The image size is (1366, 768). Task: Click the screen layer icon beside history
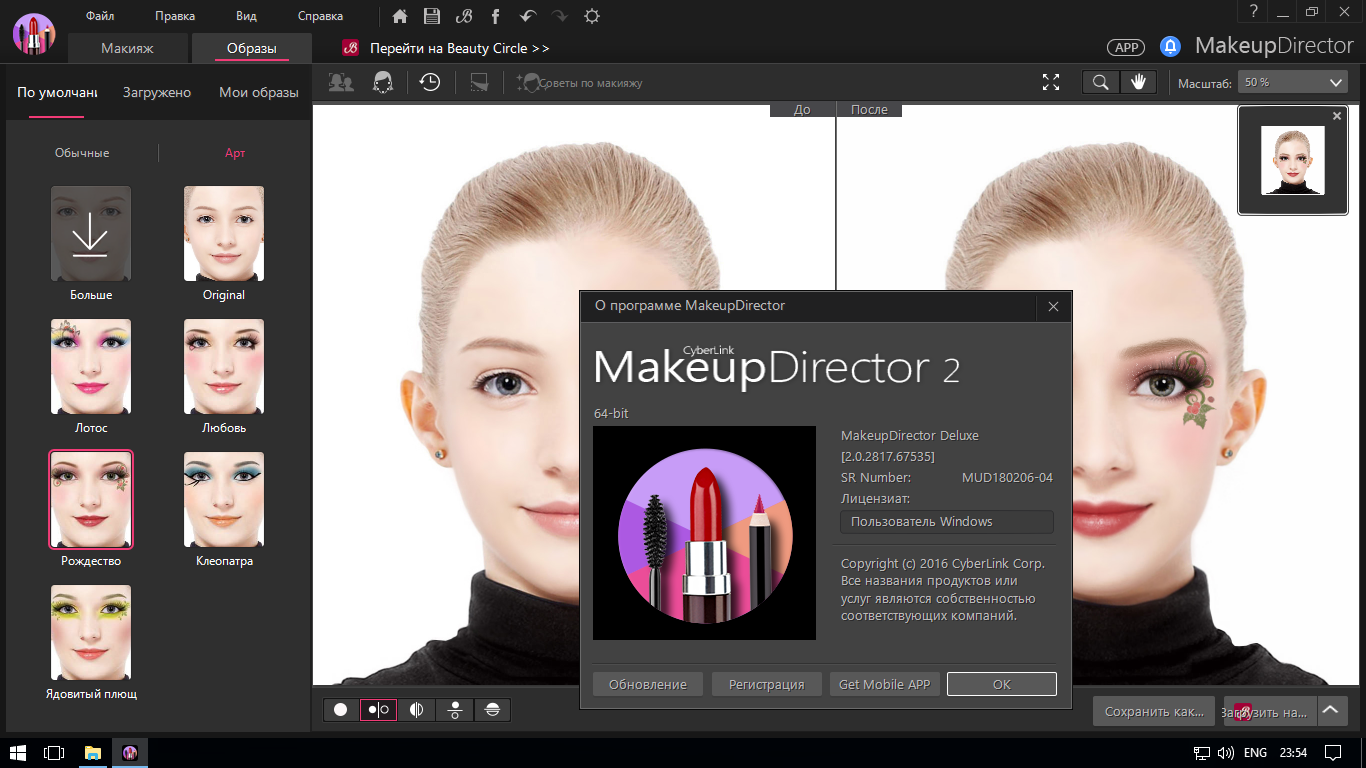click(x=479, y=82)
